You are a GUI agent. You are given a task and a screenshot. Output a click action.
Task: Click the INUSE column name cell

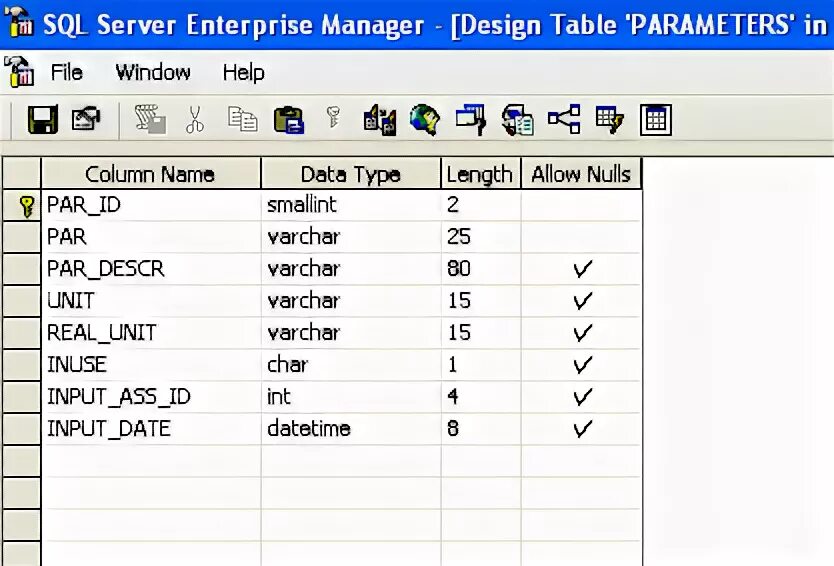point(151,364)
